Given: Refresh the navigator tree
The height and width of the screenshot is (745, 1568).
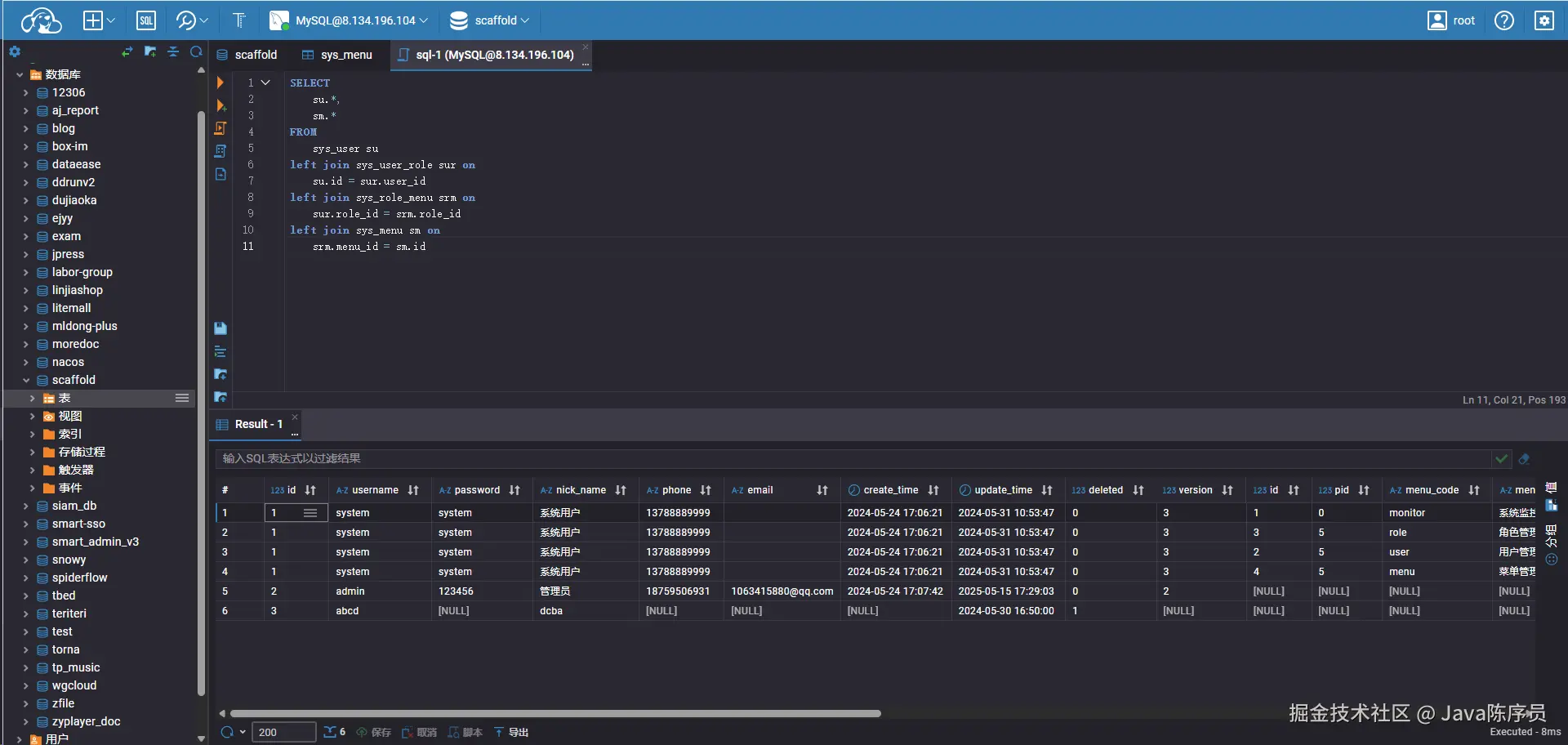Looking at the screenshot, I should pyautogui.click(x=196, y=52).
